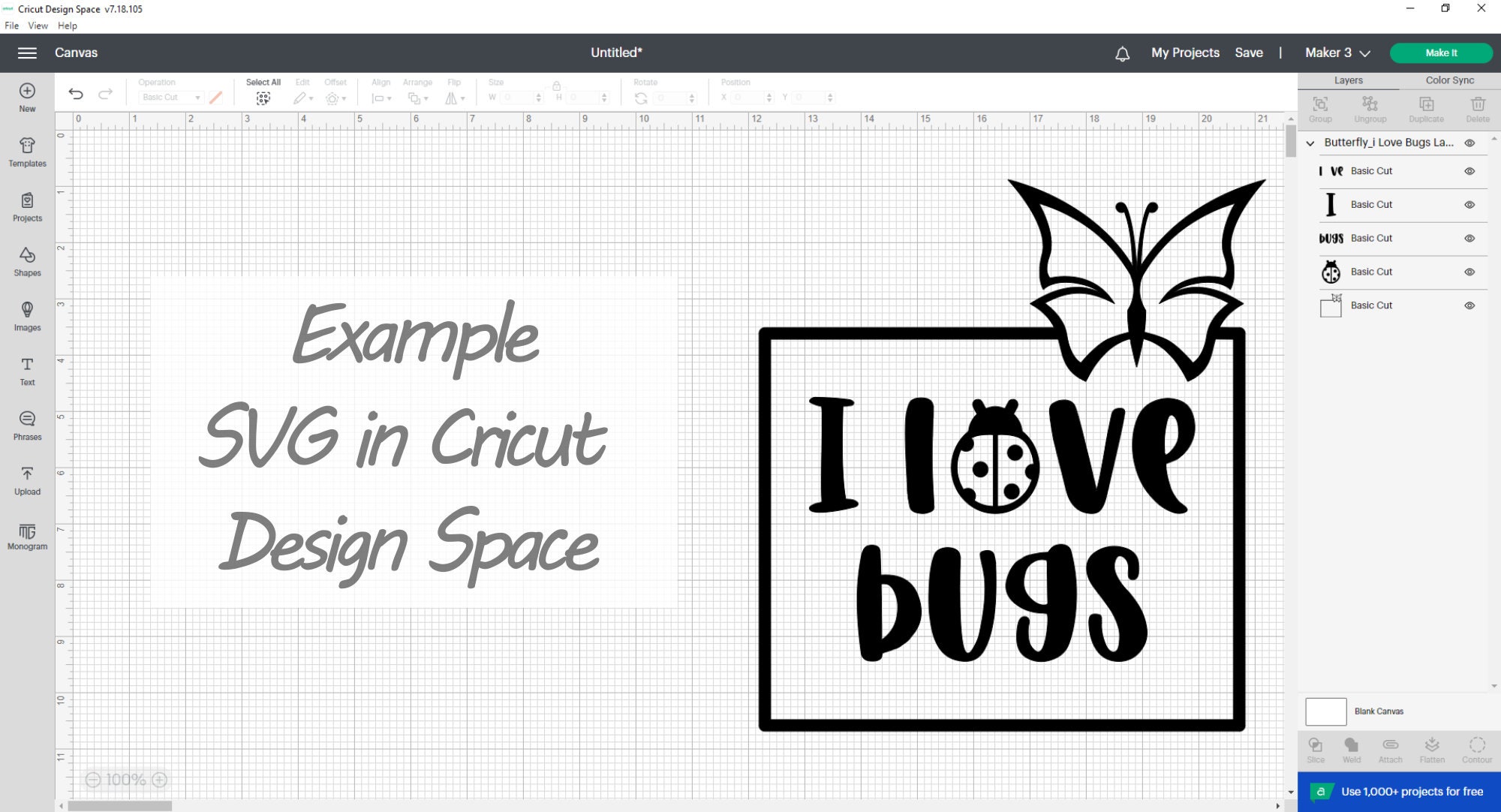Zoom in with the plus icon

pyautogui.click(x=160, y=780)
